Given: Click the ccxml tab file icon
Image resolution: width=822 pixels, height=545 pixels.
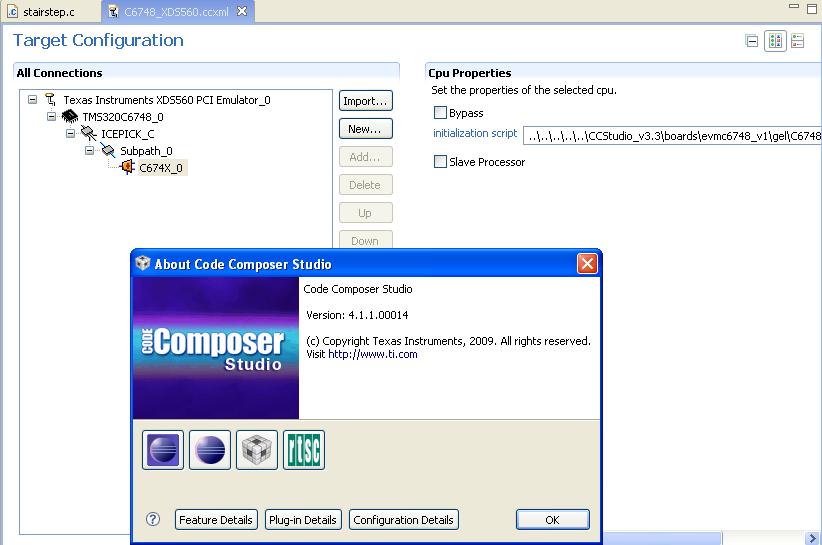Looking at the screenshot, I should tap(113, 12).
